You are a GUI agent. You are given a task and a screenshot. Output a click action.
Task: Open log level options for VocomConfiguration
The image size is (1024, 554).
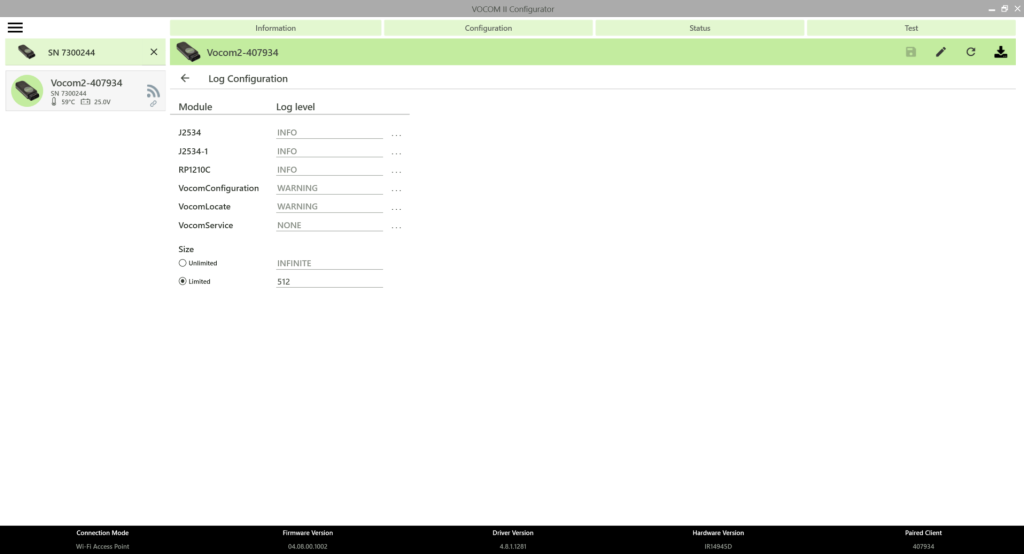tap(396, 189)
